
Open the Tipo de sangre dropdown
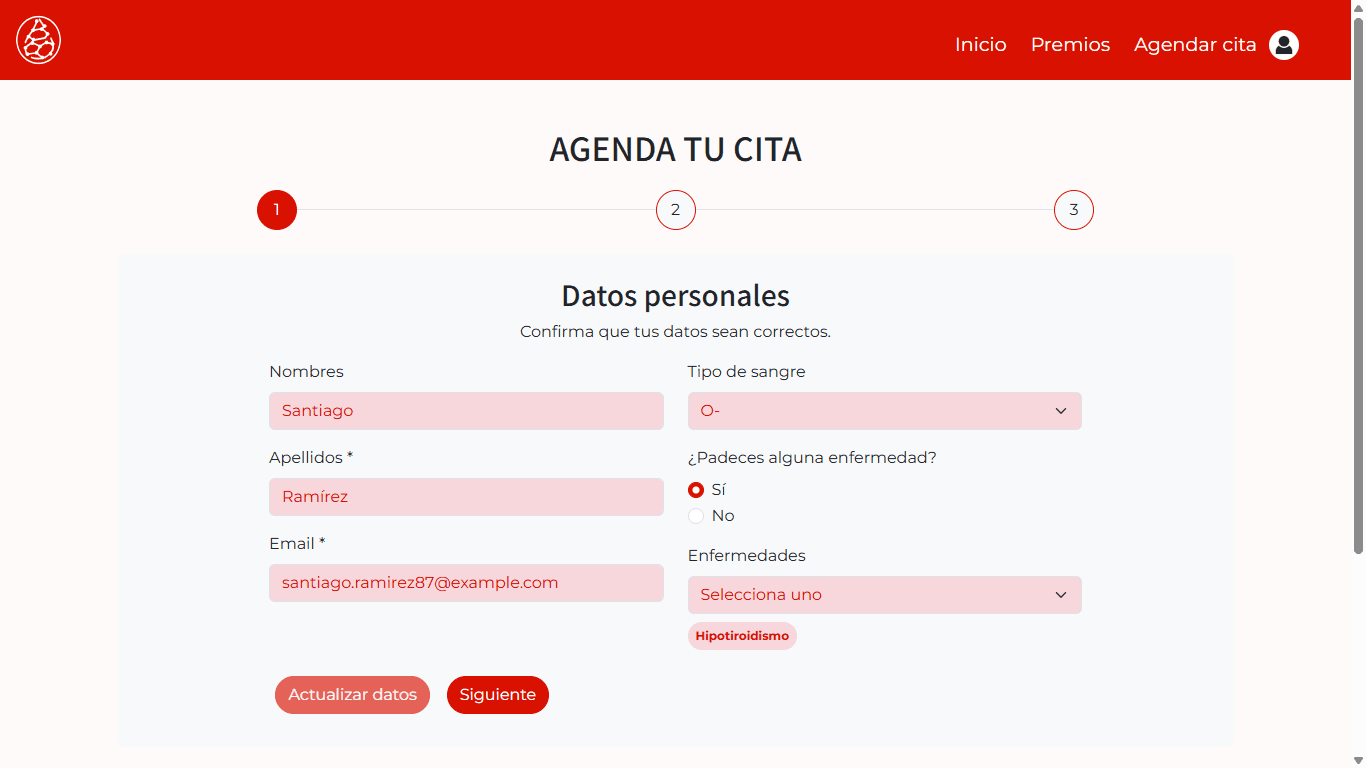(x=884, y=411)
